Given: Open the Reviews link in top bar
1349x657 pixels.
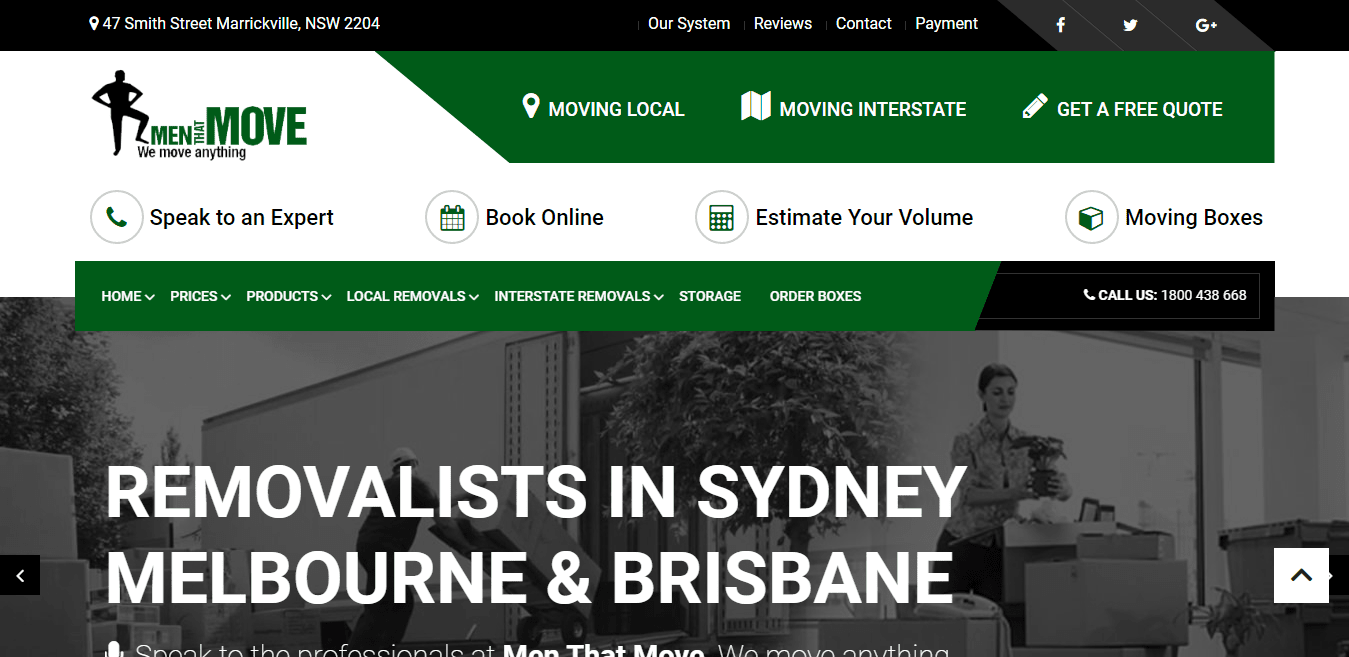Looking at the screenshot, I should pos(782,24).
